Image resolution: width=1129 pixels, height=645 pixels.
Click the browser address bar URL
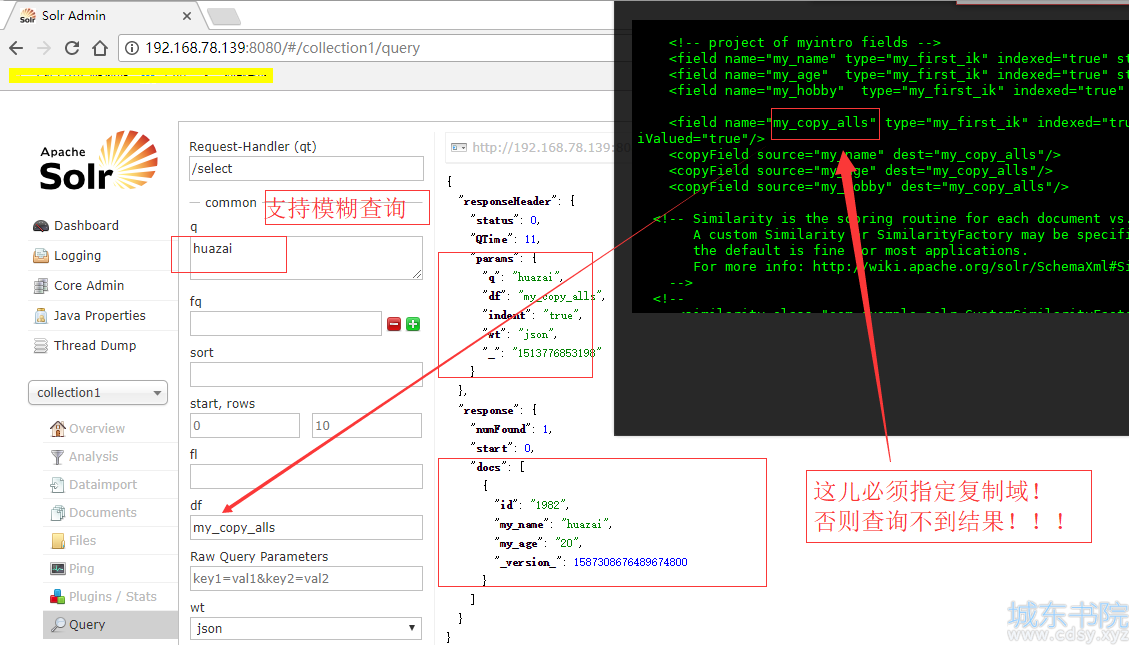[282, 48]
